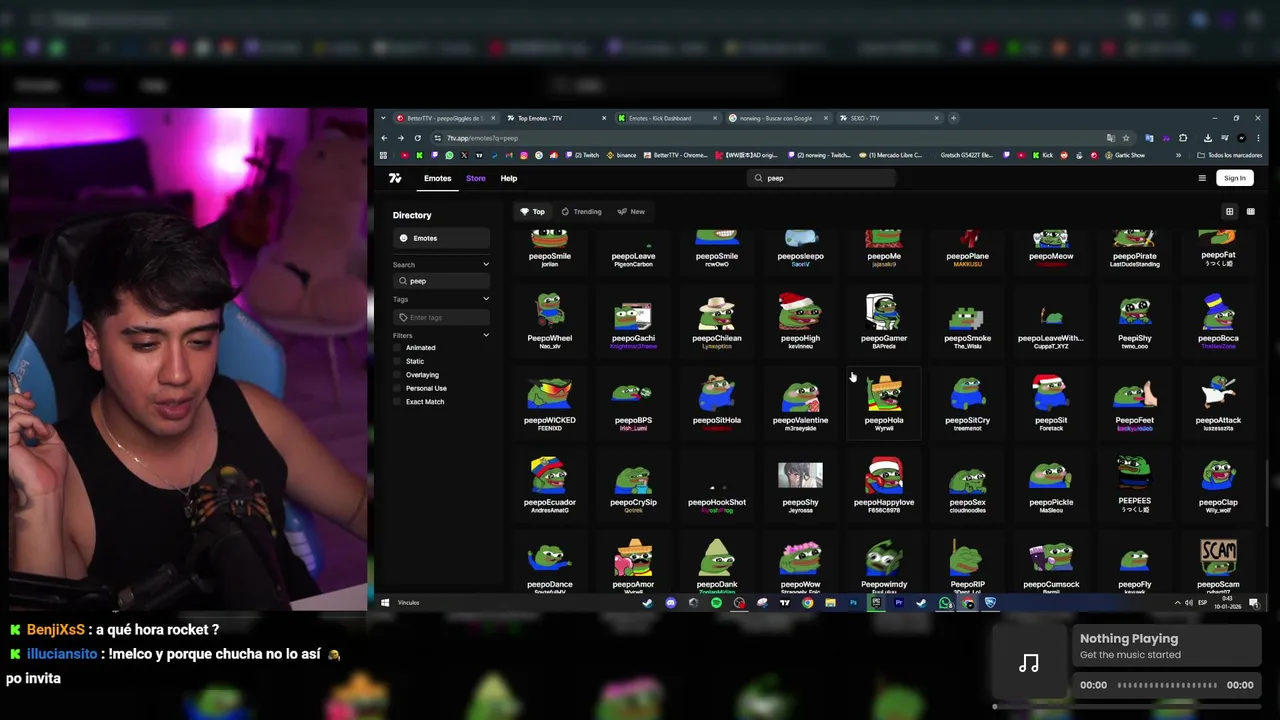Open the binance bookmark
The image size is (1280, 720).
tap(621, 155)
